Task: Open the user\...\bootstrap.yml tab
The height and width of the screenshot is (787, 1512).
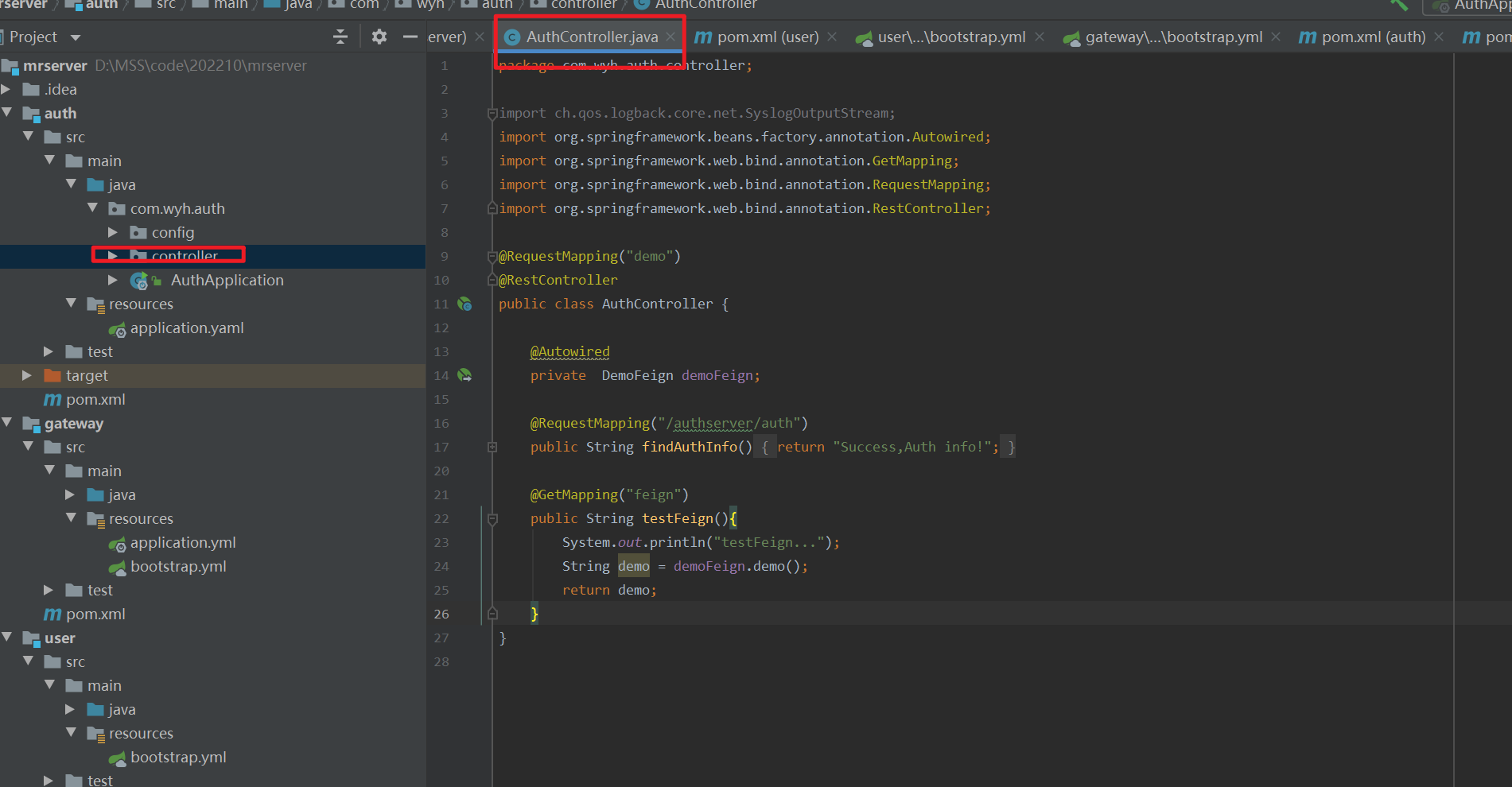Action: click(x=951, y=37)
